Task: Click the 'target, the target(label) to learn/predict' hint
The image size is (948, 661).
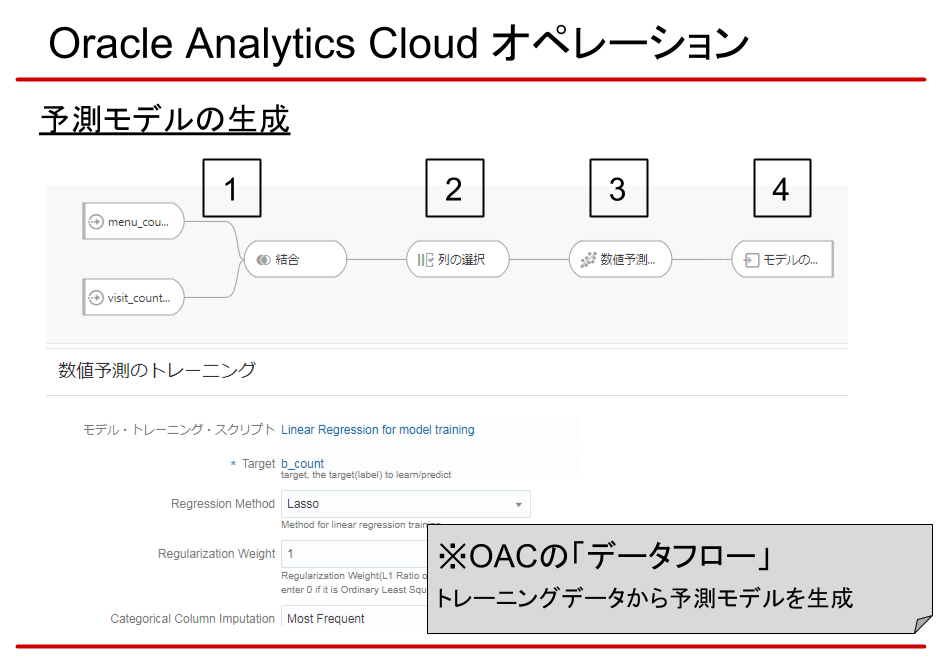Action: pyautogui.click(x=366, y=475)
